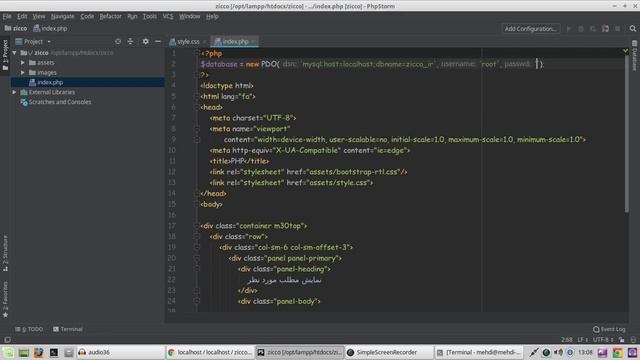Image resolution: width=640 pixels, height=360 pixels.
Task: Toggle the fold marker on div row line
Action: pos(196,237)
